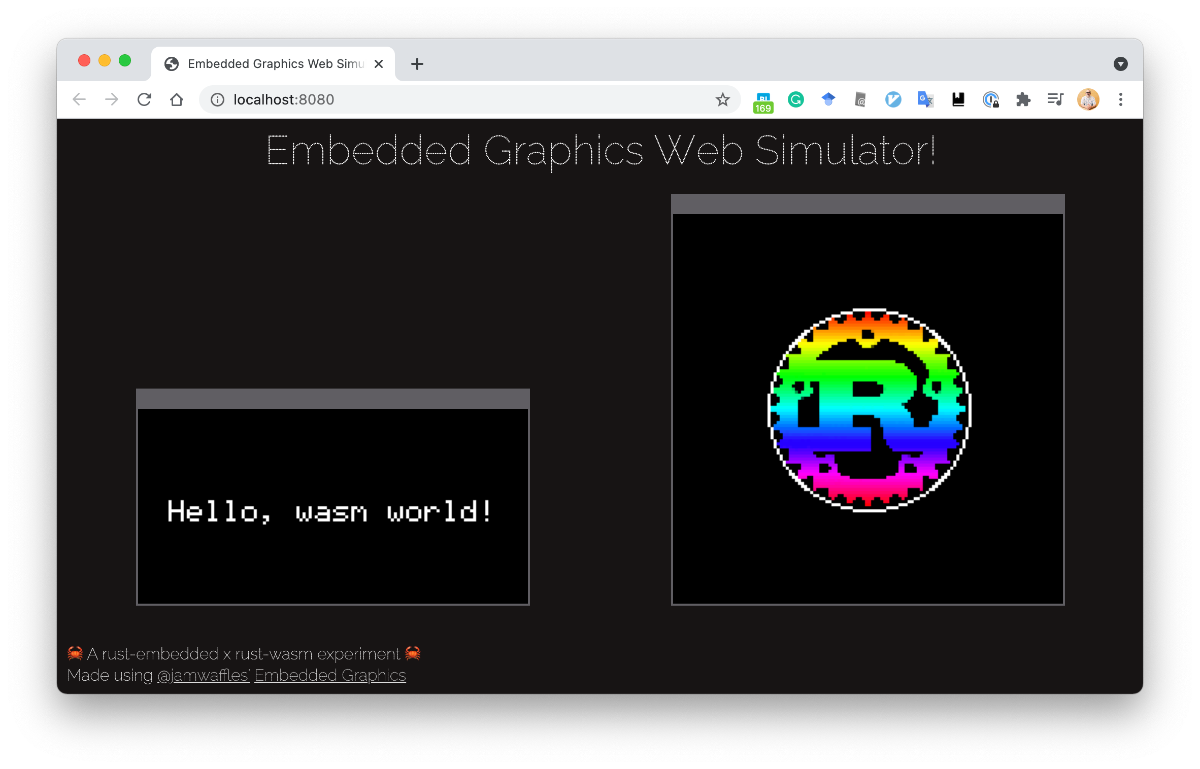
Task: Reload the localhost page
Action: pos(144,100)
